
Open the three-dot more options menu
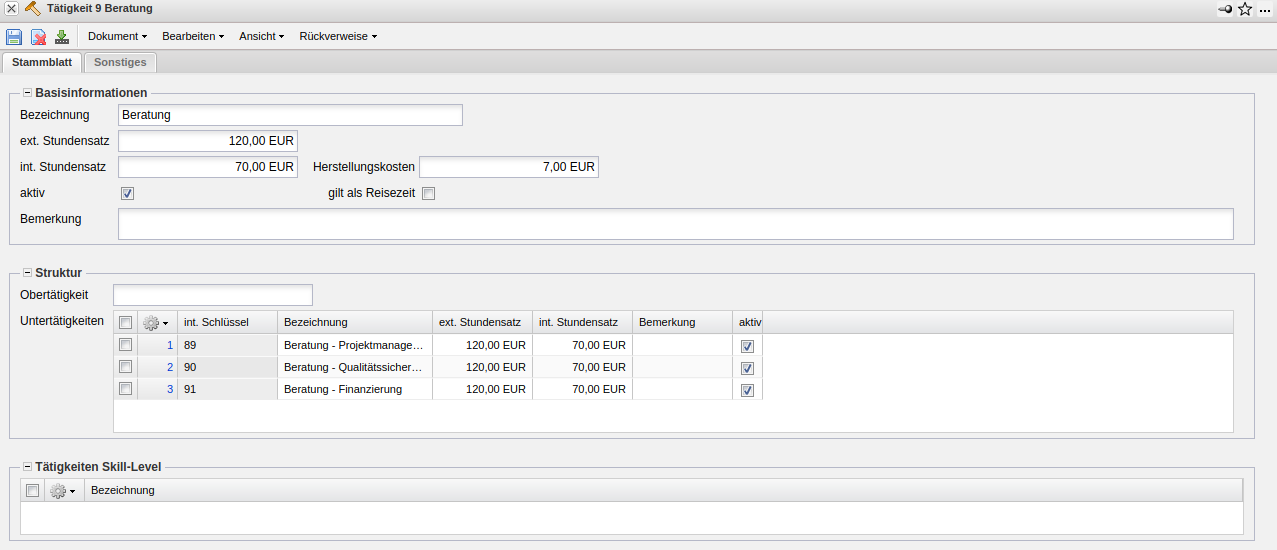pos(1265,9)
